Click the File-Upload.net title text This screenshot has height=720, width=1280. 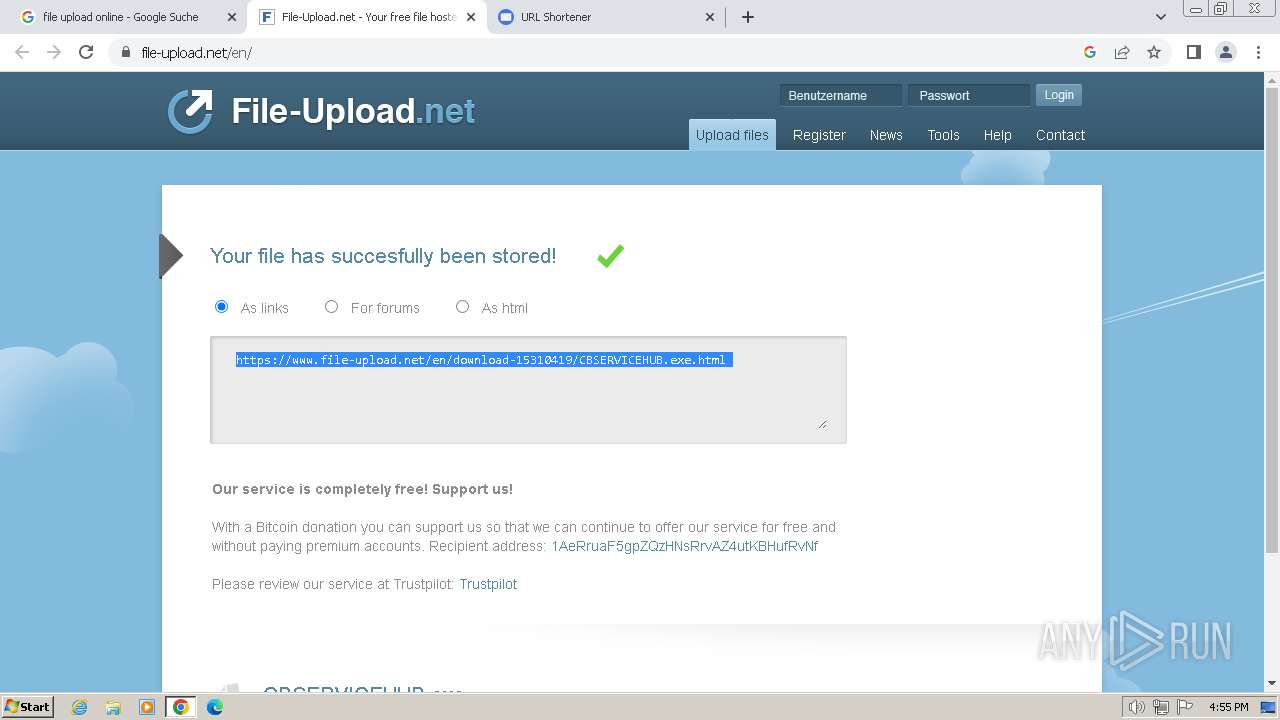click(353, 111)
